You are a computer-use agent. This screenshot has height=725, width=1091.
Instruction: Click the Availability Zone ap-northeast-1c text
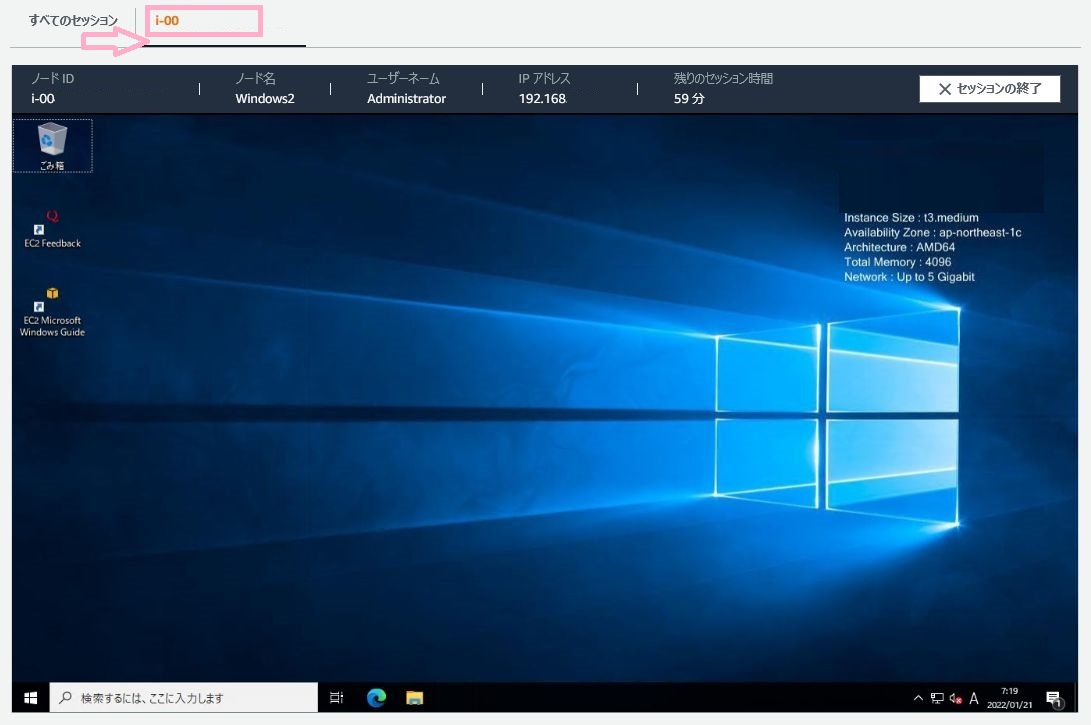point(932,232)
